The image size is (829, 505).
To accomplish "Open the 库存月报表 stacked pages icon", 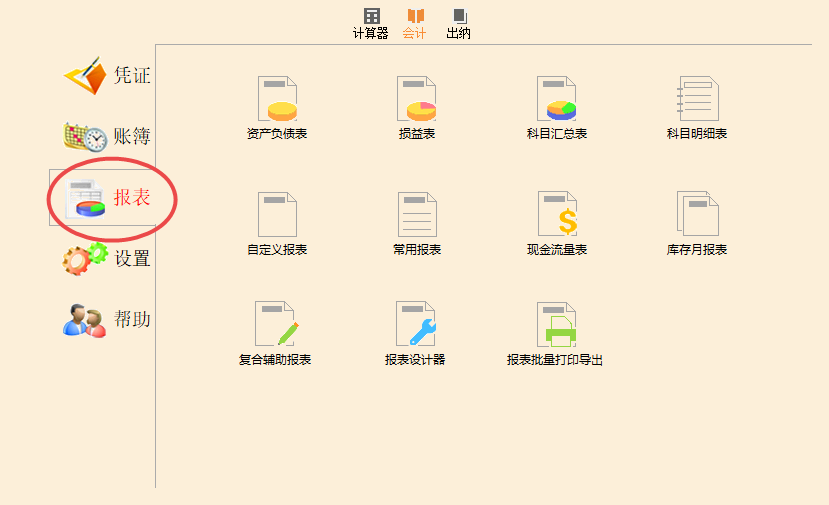I will coord(697,214).
